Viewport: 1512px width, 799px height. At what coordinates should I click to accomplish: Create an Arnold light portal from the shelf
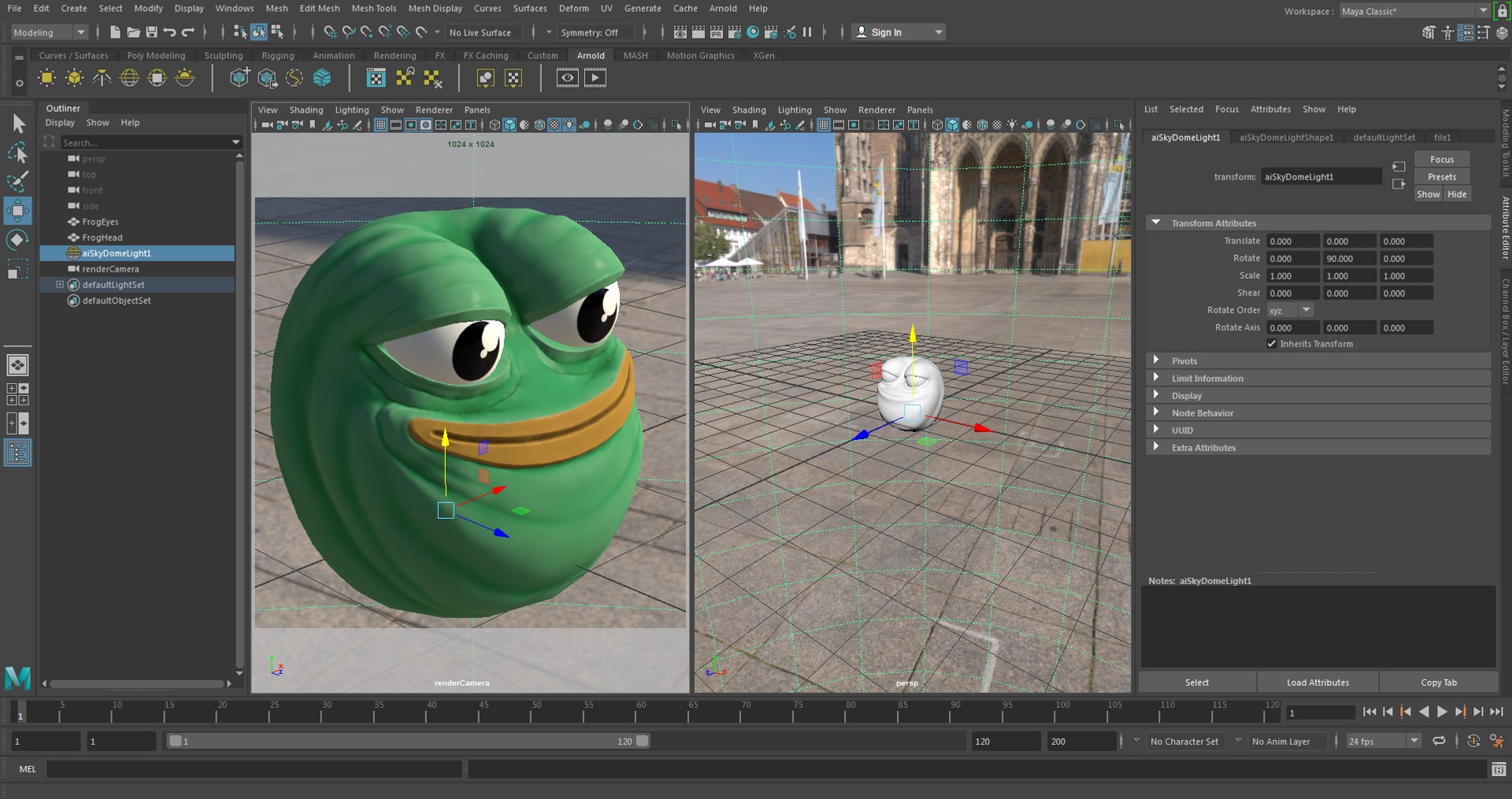point(157,78)
